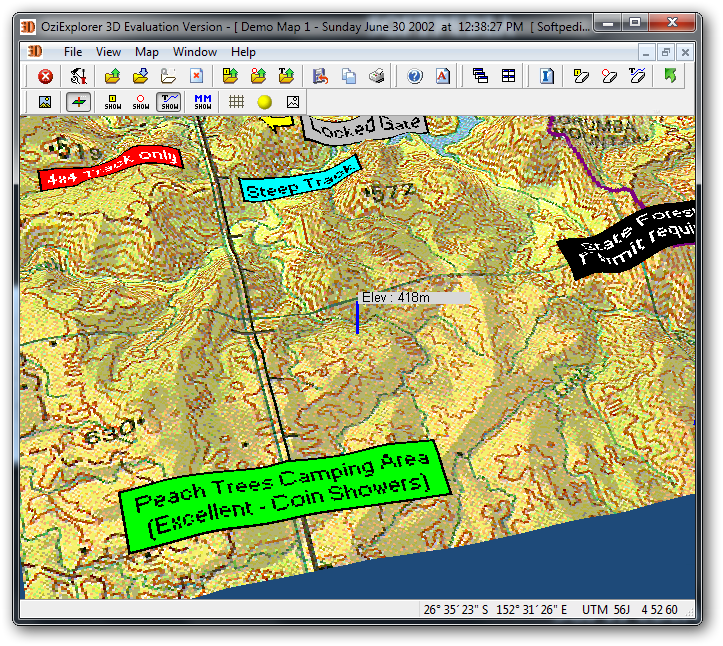Open the Window menu
The image size is (723, 646).
tap(195, 52)
